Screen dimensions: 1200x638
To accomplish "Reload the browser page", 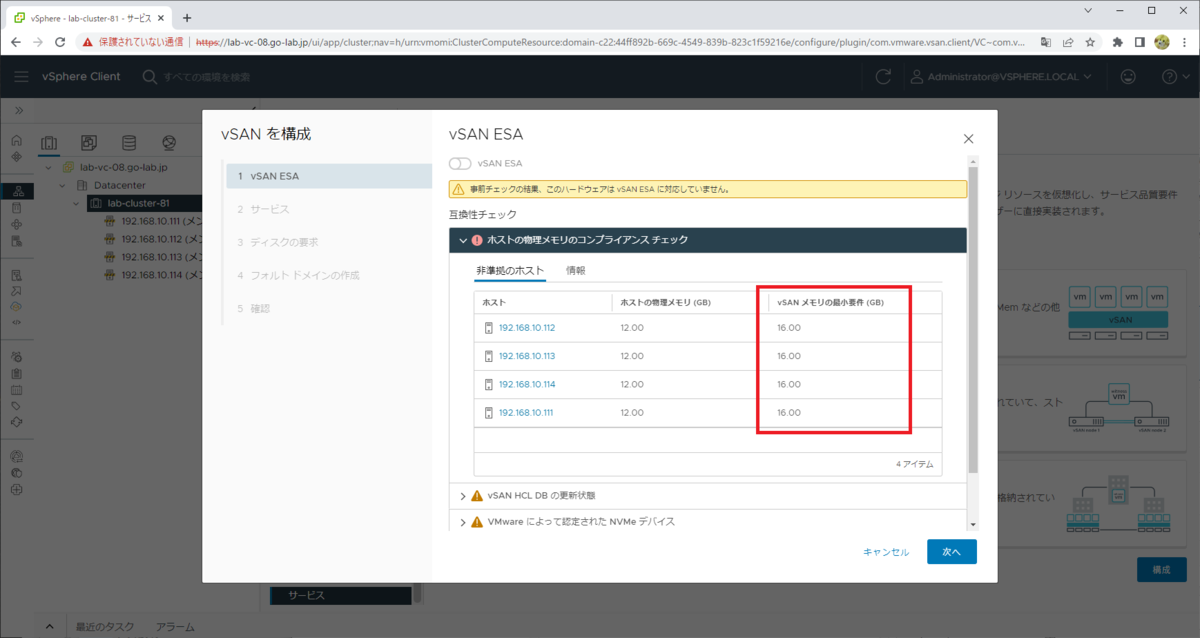I will coord(60,42).
